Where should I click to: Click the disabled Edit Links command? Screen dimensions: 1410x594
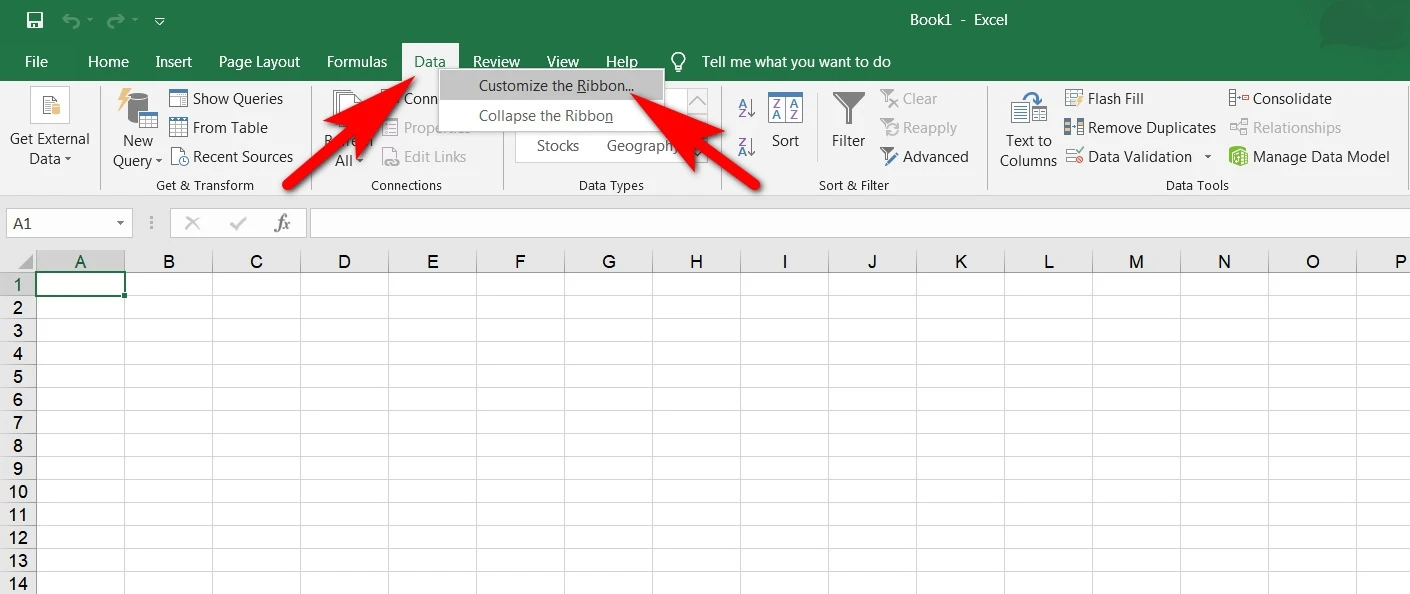pos(424,157)
